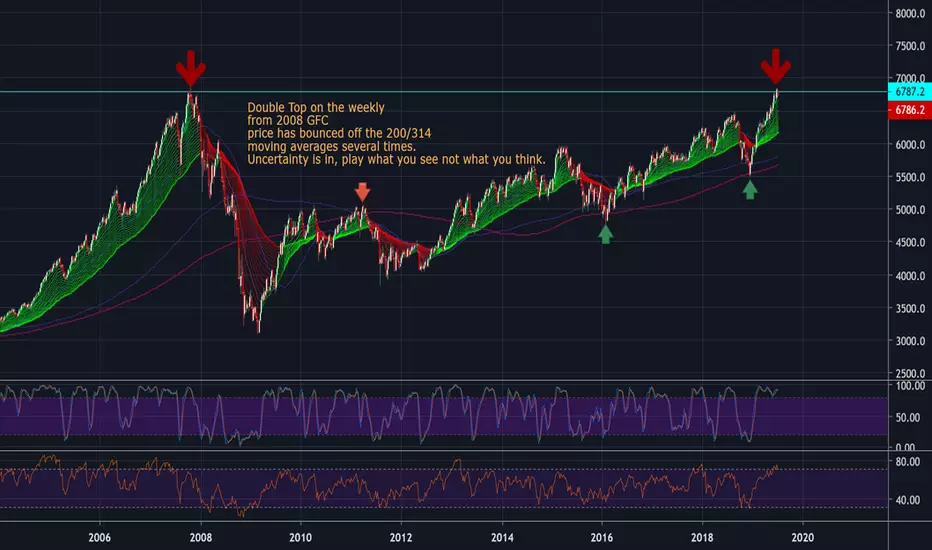Image resolution: width=932 pixels, height=550 pixels.
Task: Click the 3000.0 price axis label
Action: coord(910,341)
